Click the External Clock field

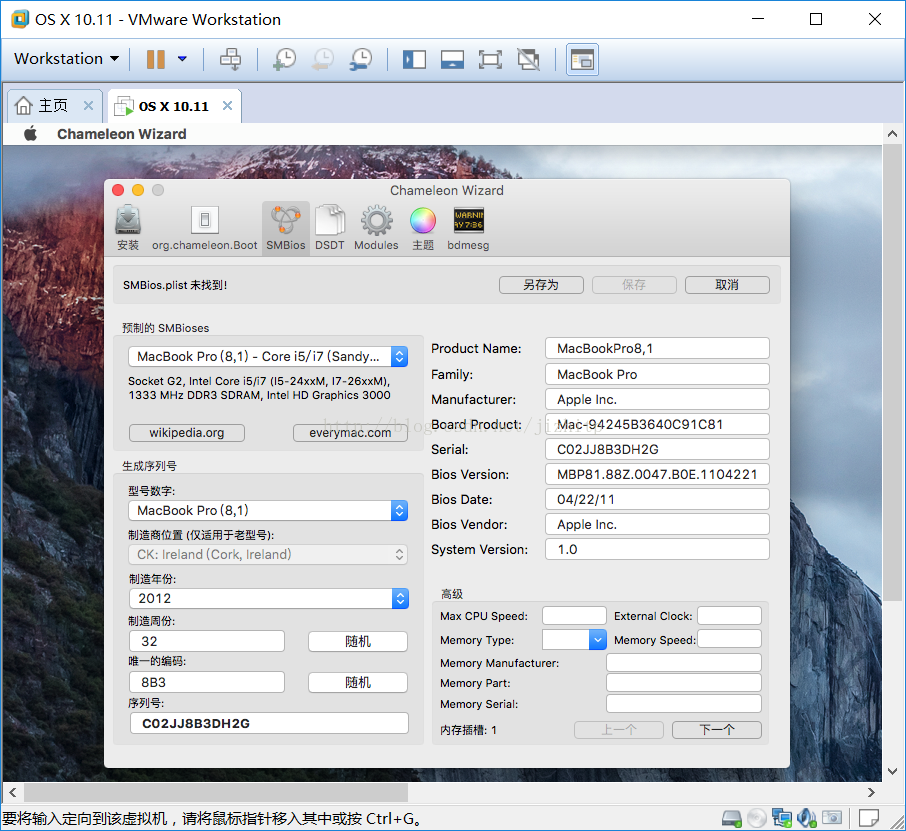pyautogui.click(x=729, y=615)
